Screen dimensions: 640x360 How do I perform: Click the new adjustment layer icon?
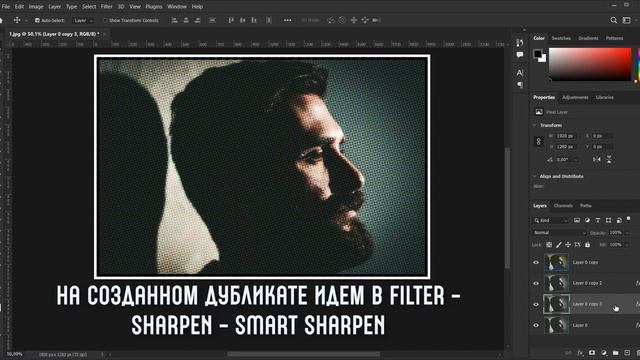pos(604,353)
